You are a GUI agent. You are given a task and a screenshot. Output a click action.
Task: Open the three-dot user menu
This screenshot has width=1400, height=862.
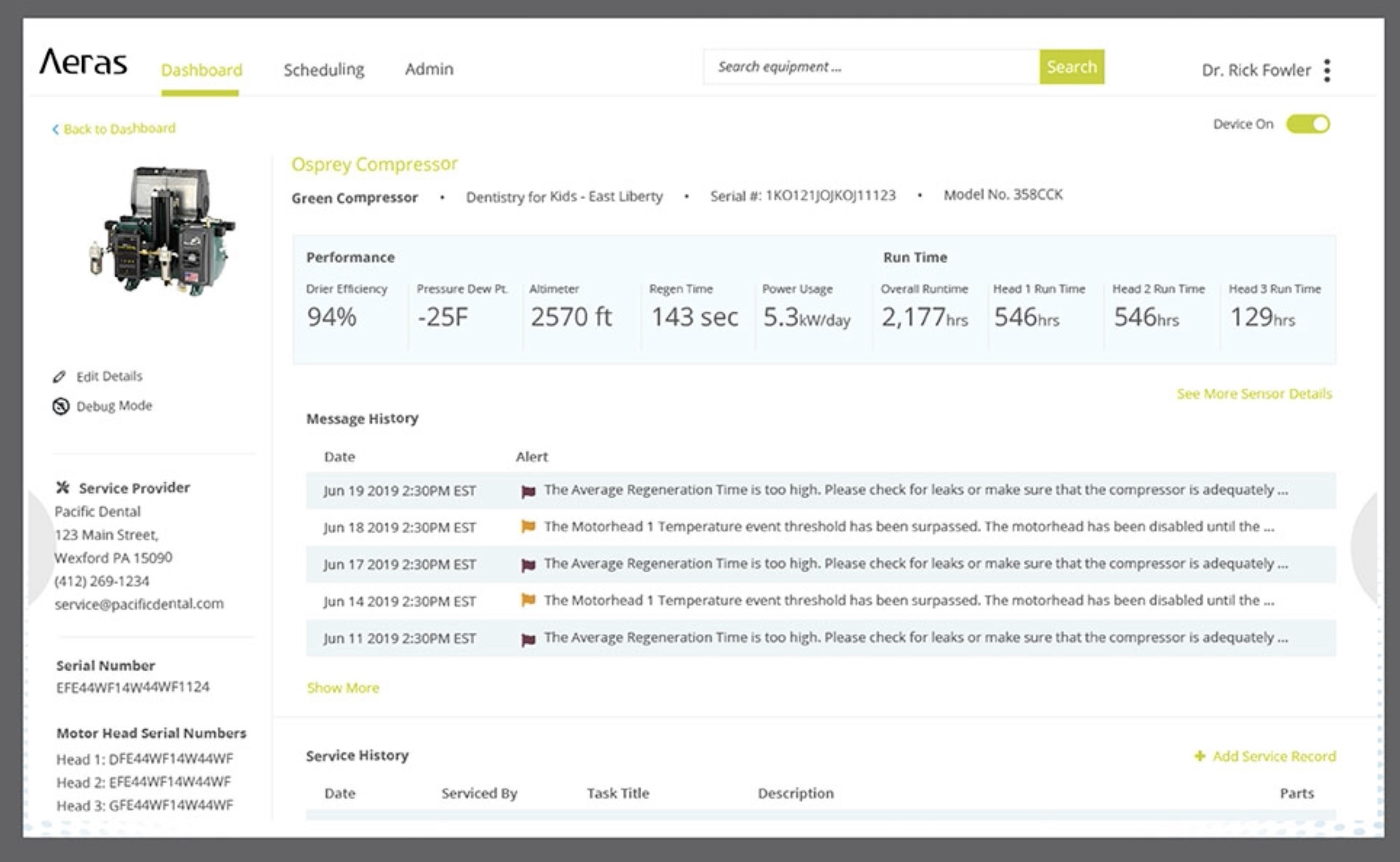pyautogui.click(x=1327, y=70)
